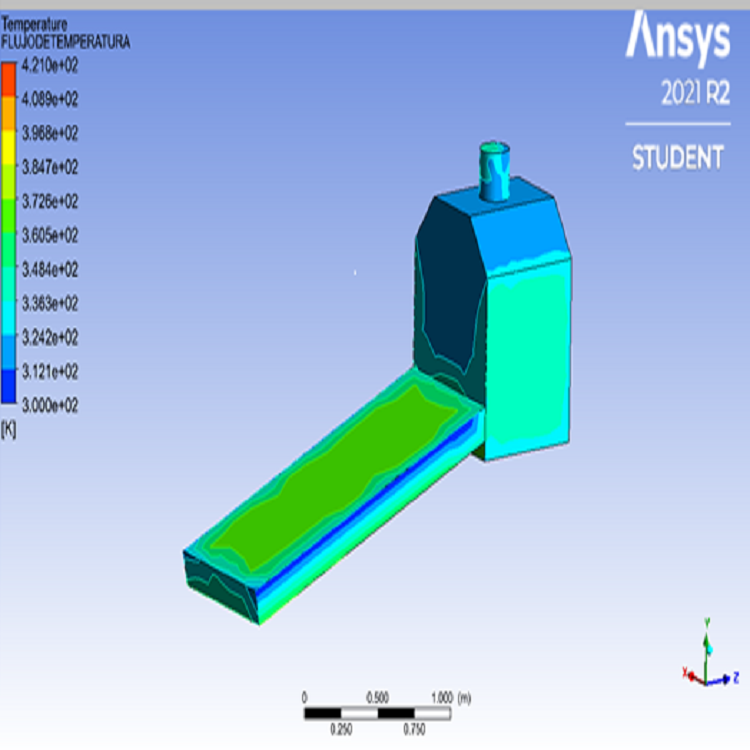
Task: Click the Ansys logo watermark
Action: (677, 37)
